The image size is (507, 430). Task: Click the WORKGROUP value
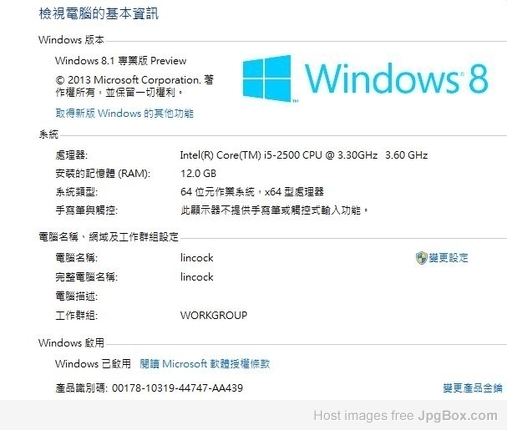pyautogui.click(x=214, y=315)
